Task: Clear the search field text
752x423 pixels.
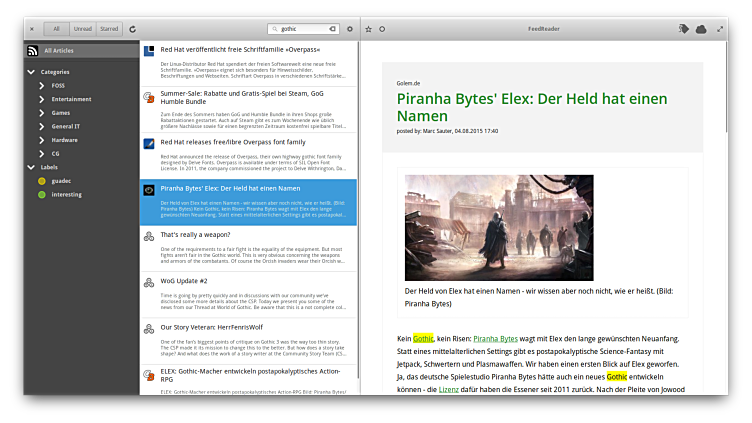Action: [332, 29]
